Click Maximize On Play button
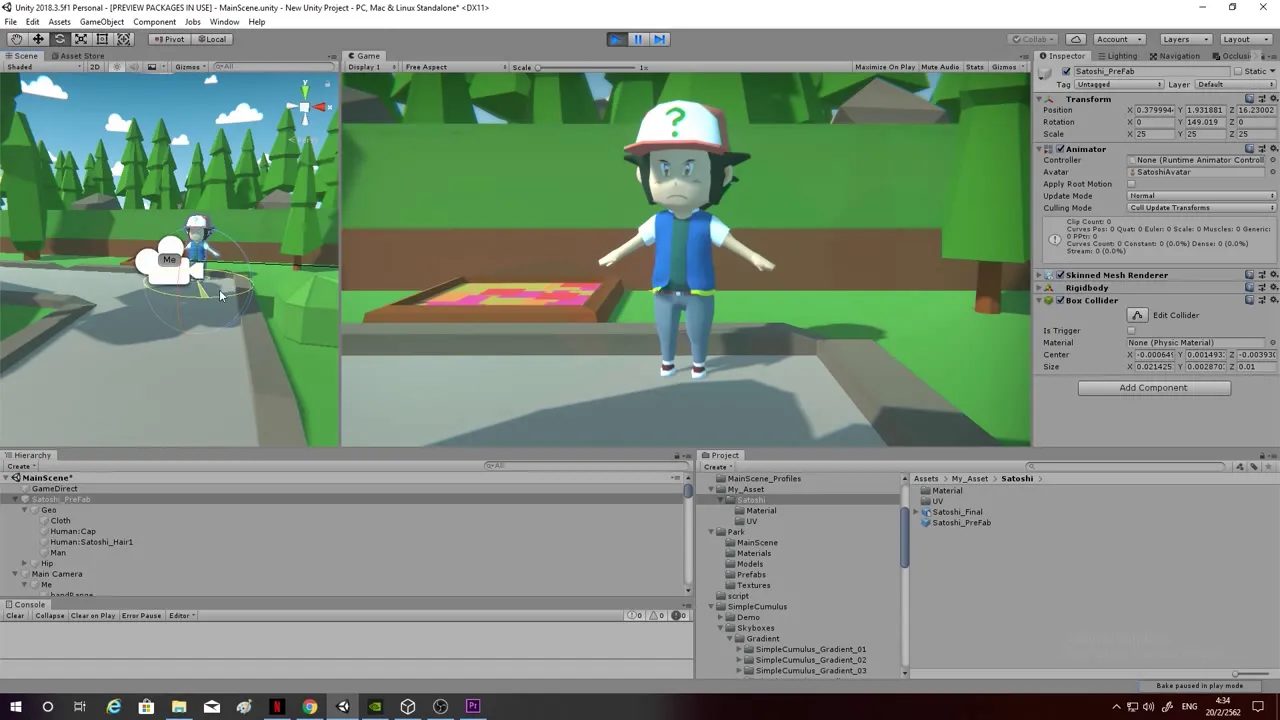 [885, 67]
